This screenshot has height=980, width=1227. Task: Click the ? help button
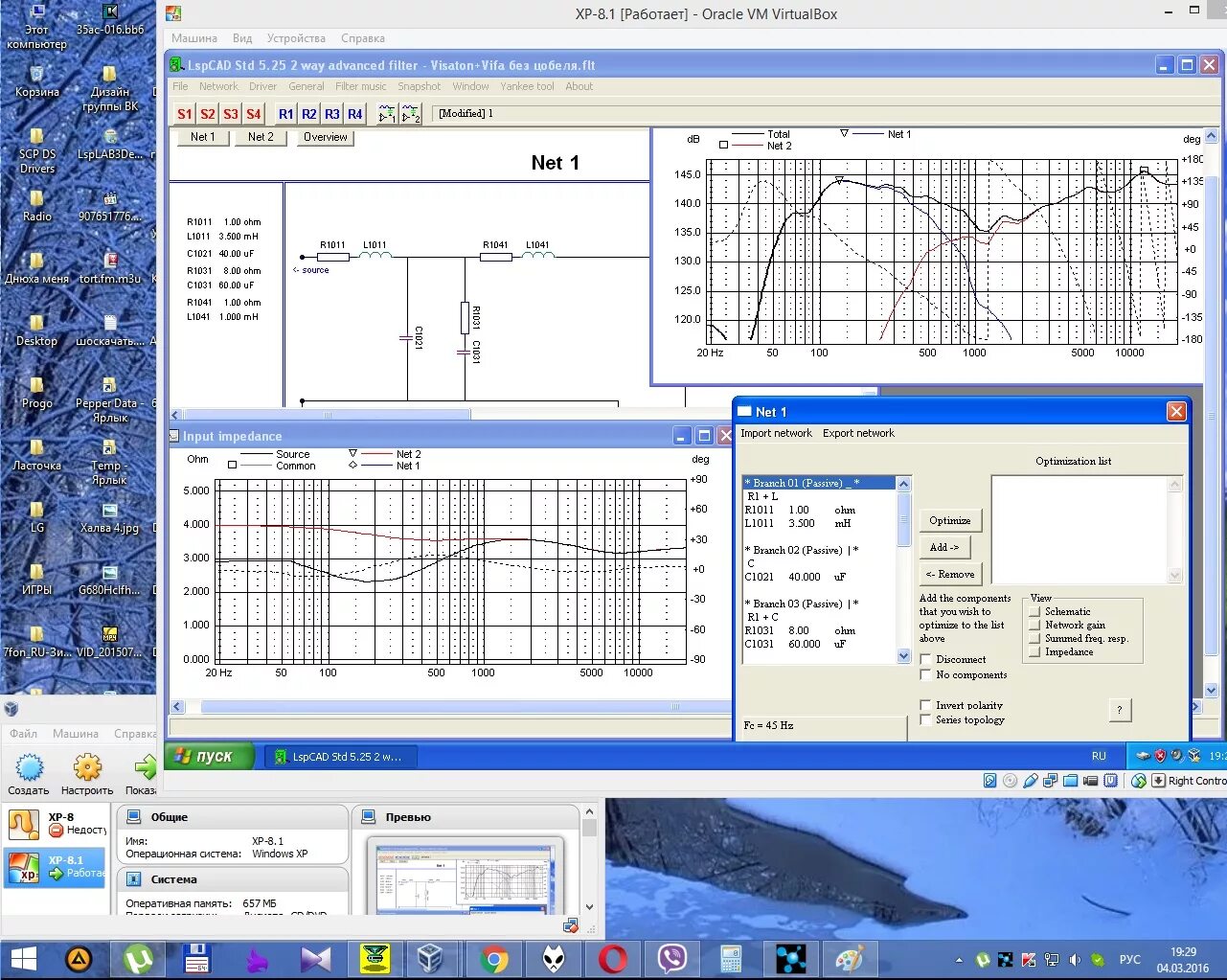pyautogui.click(x=1119, y=709)
